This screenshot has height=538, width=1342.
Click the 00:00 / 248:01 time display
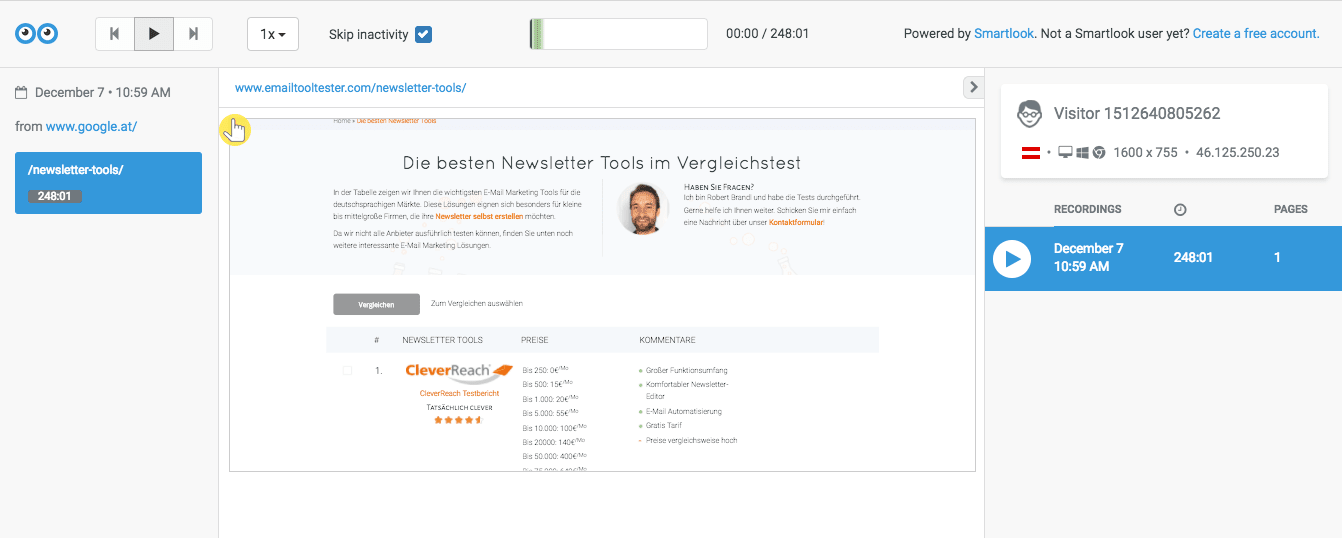pos(767,34)
